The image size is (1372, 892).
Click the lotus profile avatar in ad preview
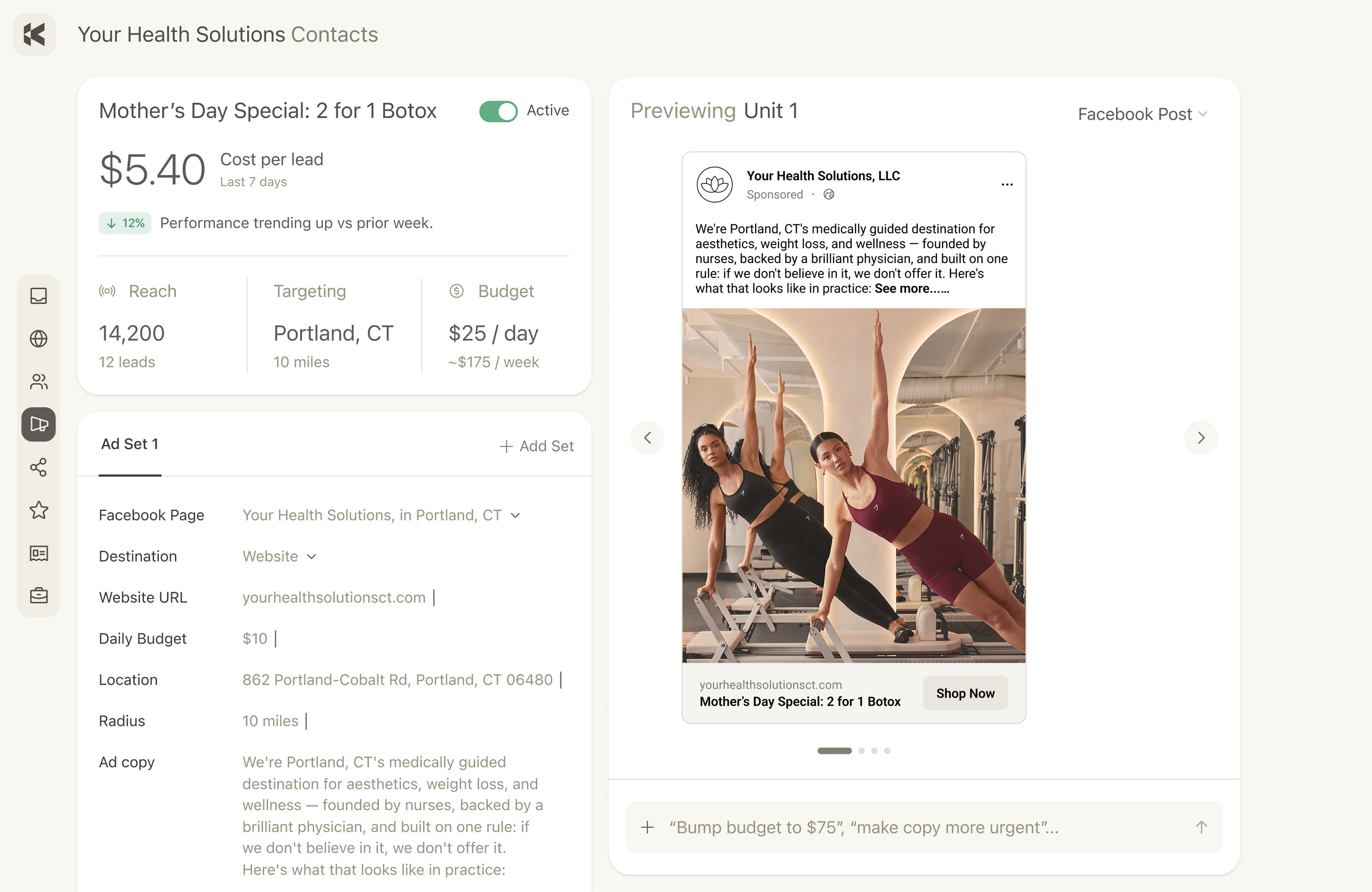(x=714, y=184)
